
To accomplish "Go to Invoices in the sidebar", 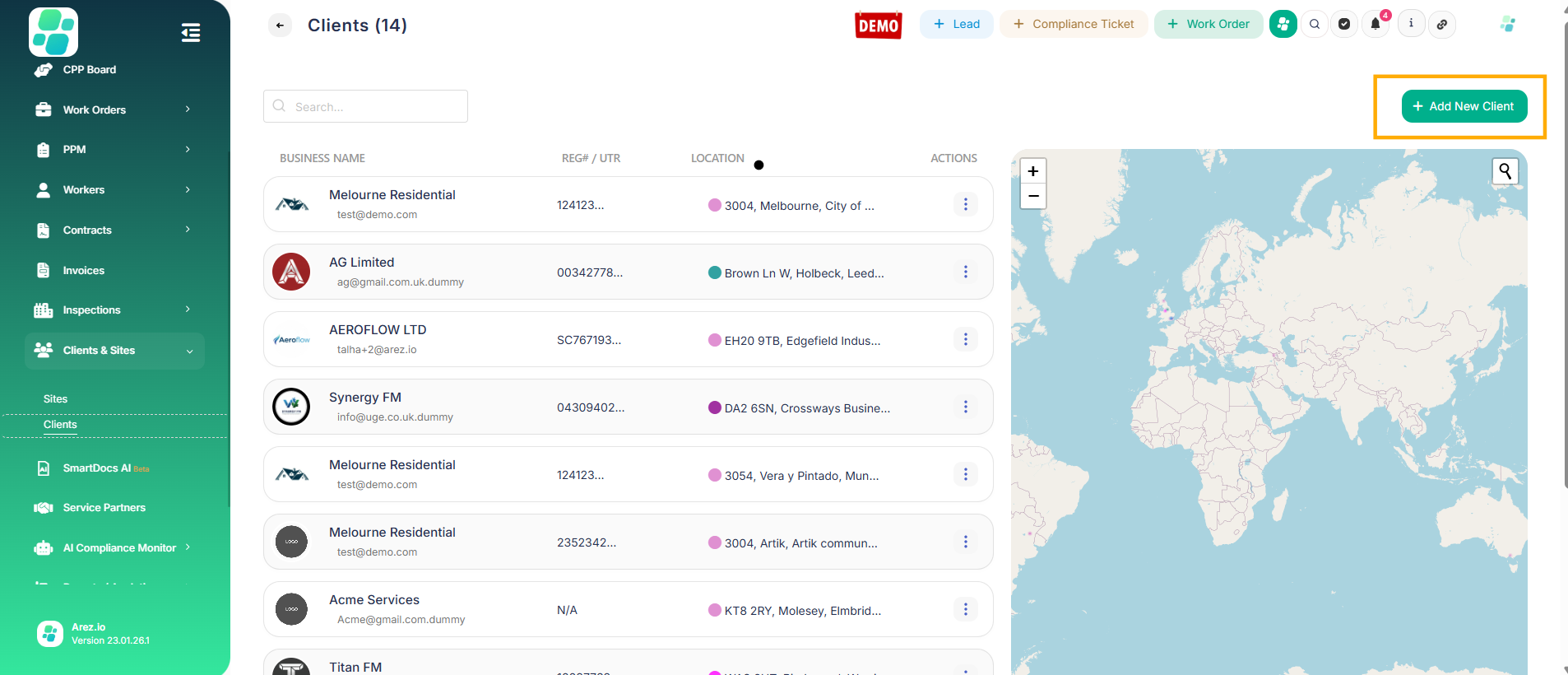I will coord(84,271).
